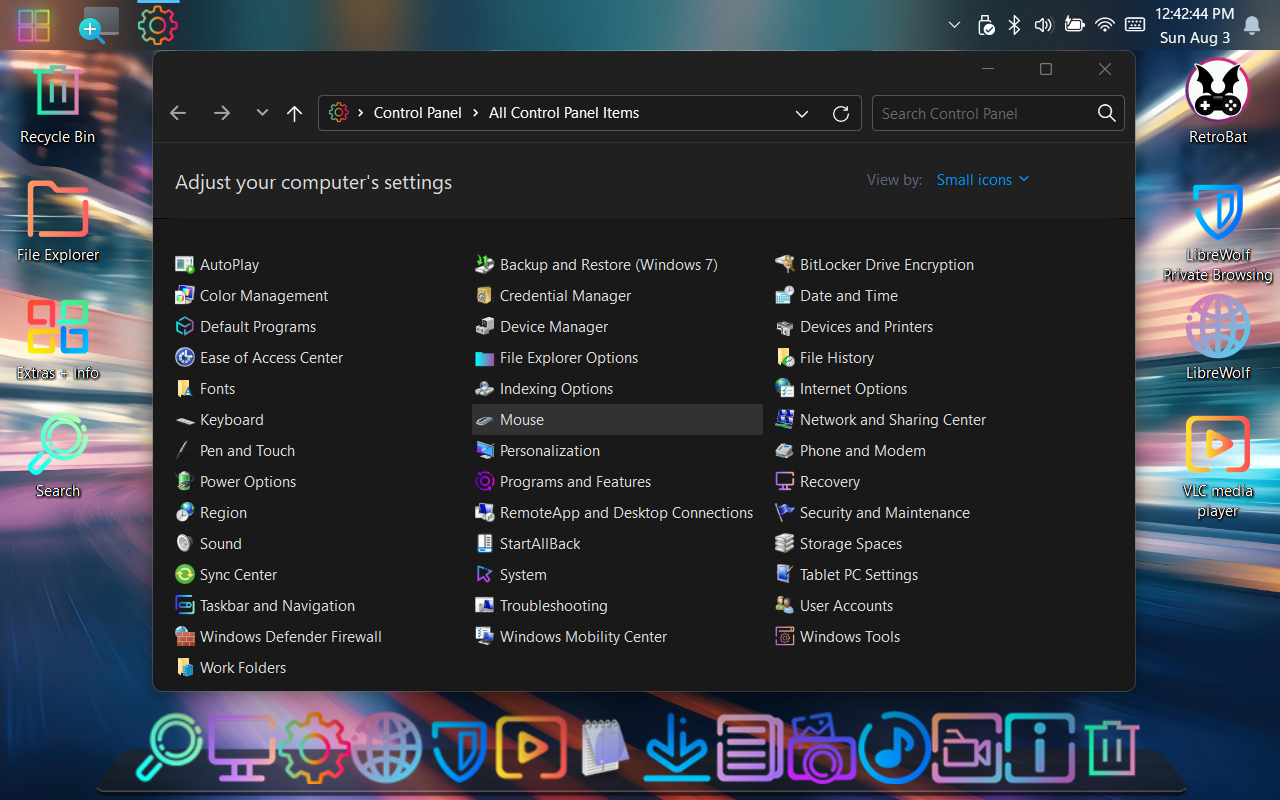Screen dimensions: 1280x800
Task: Click the BitLocker Drive Encryption icon
Action: click(x=784, y=265)
